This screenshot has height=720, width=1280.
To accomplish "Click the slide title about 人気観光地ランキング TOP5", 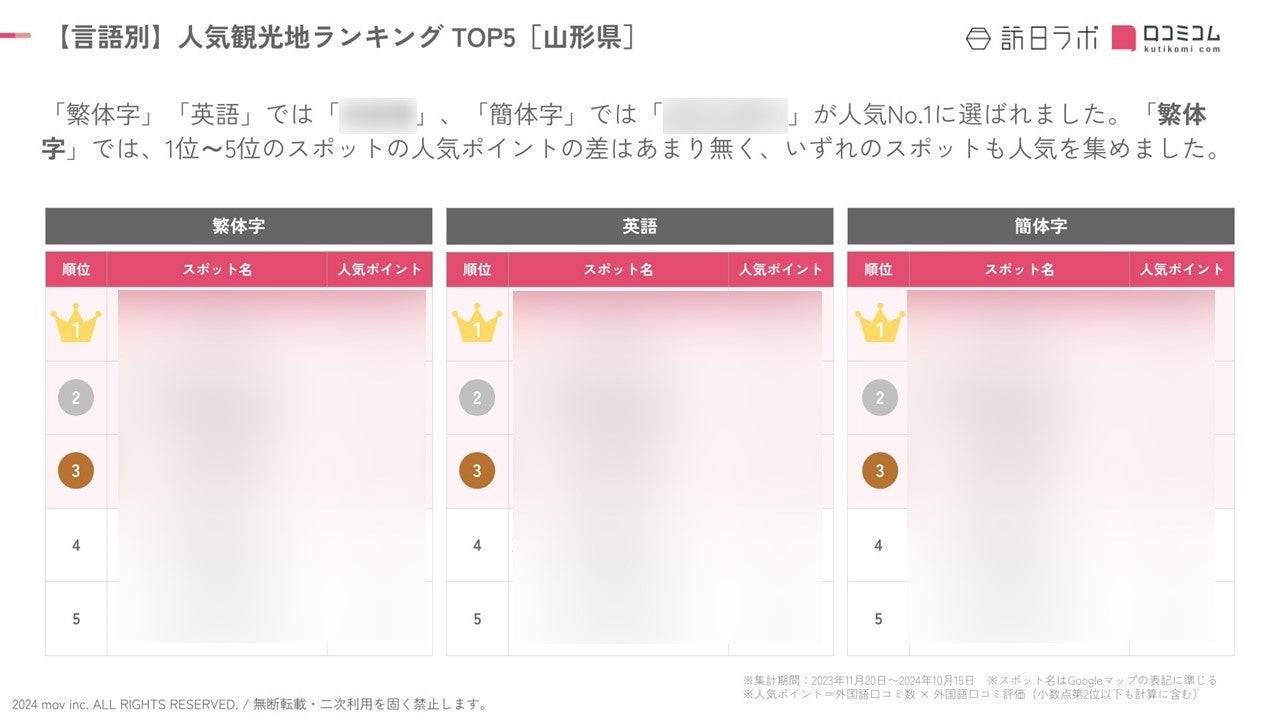I will pyautogui.click(x=345, y=38).
